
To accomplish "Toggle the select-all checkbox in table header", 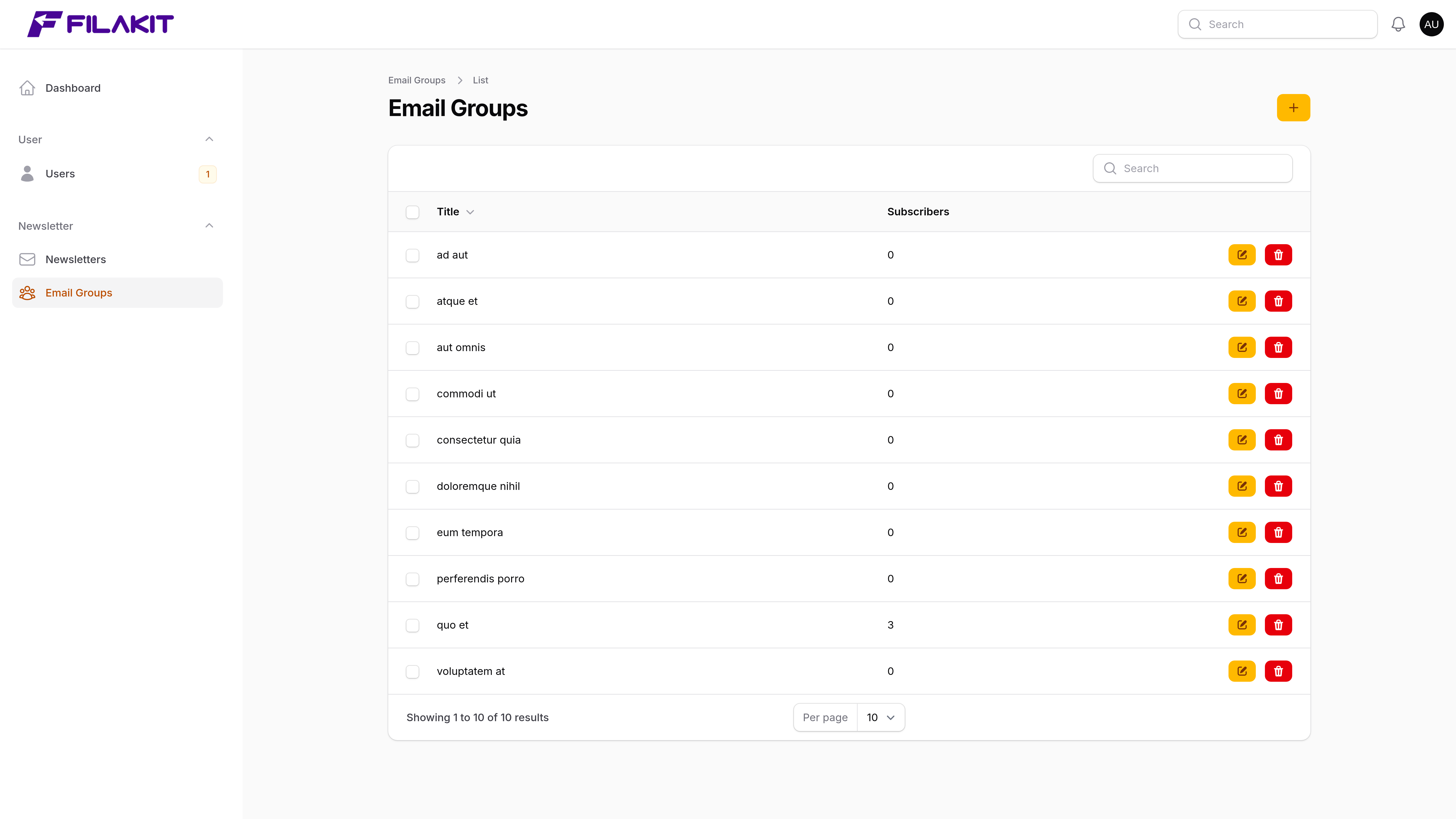I will (x=413, y=212).
